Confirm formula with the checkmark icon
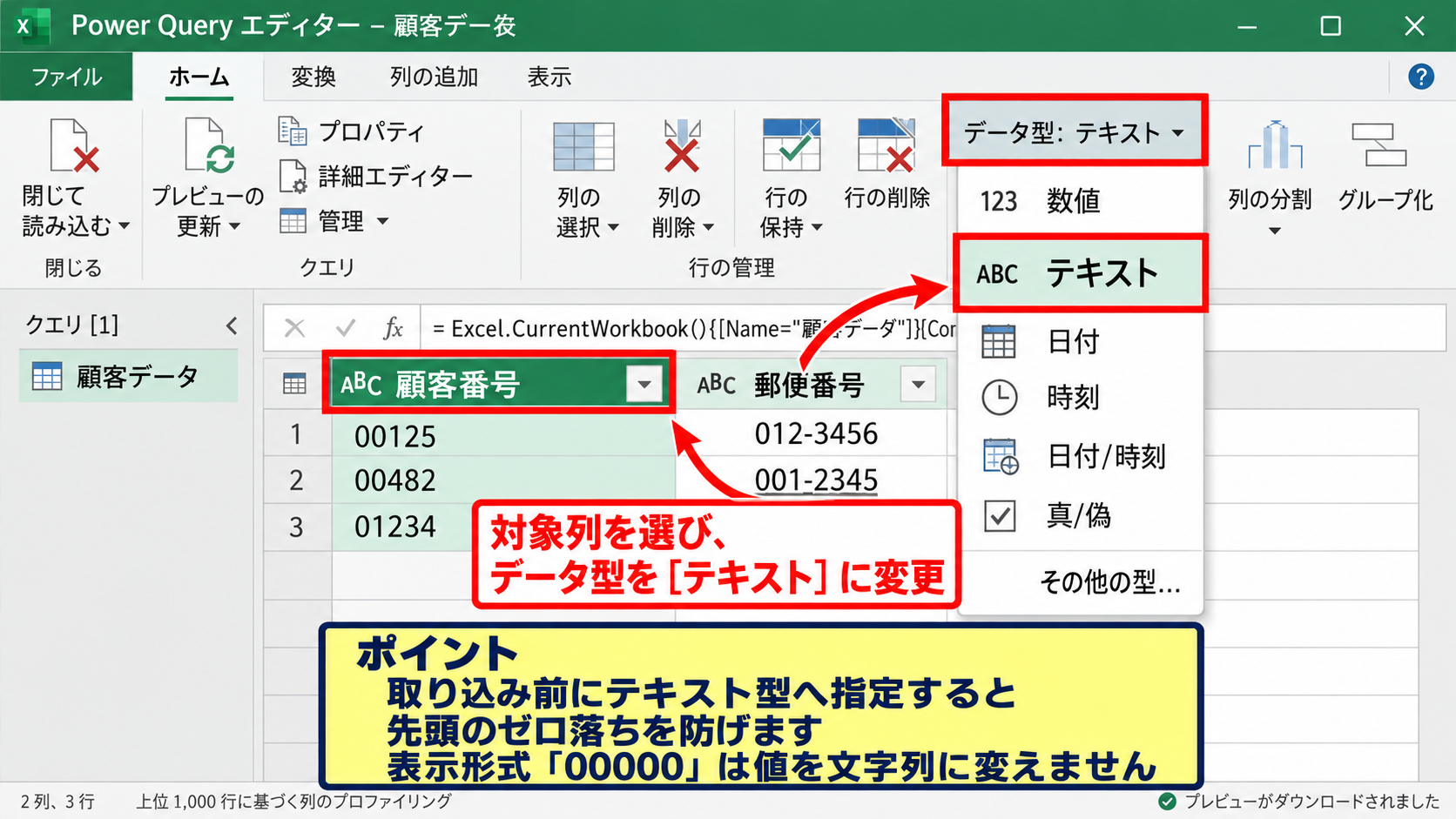Viewport: 1456px width, 819px height. pos(345,328)
